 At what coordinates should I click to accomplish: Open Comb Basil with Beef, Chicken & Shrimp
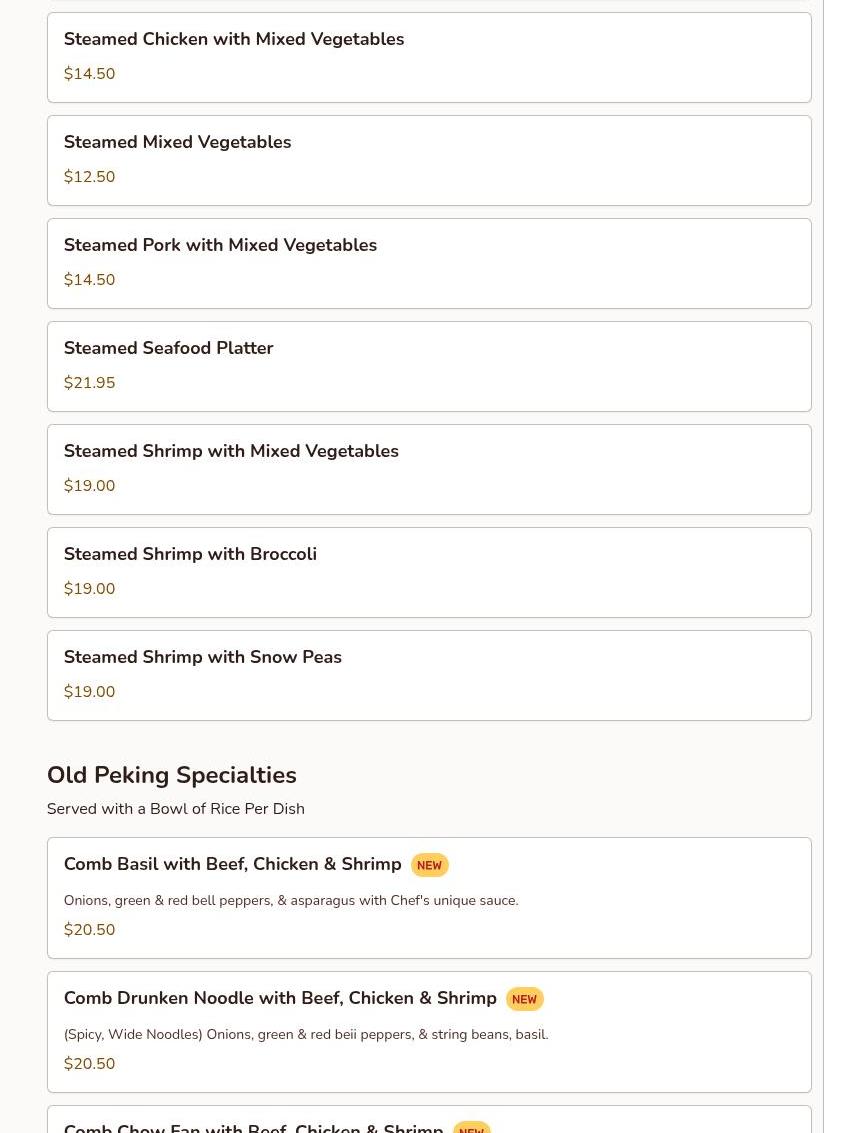(232, 865)
